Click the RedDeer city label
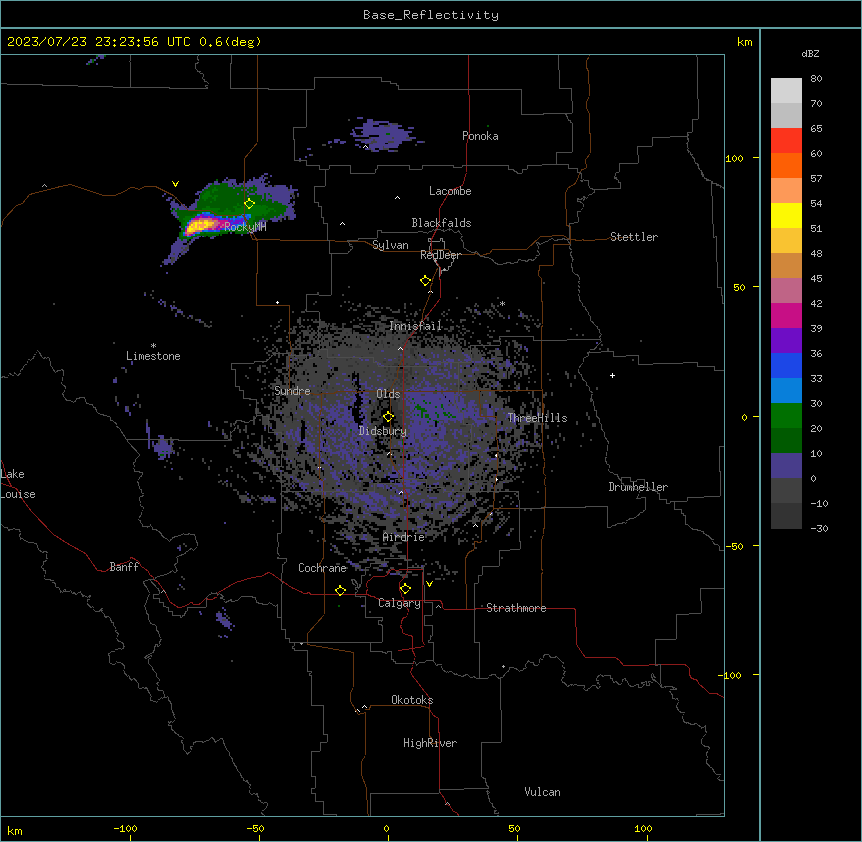 click(x=440, y=255)
